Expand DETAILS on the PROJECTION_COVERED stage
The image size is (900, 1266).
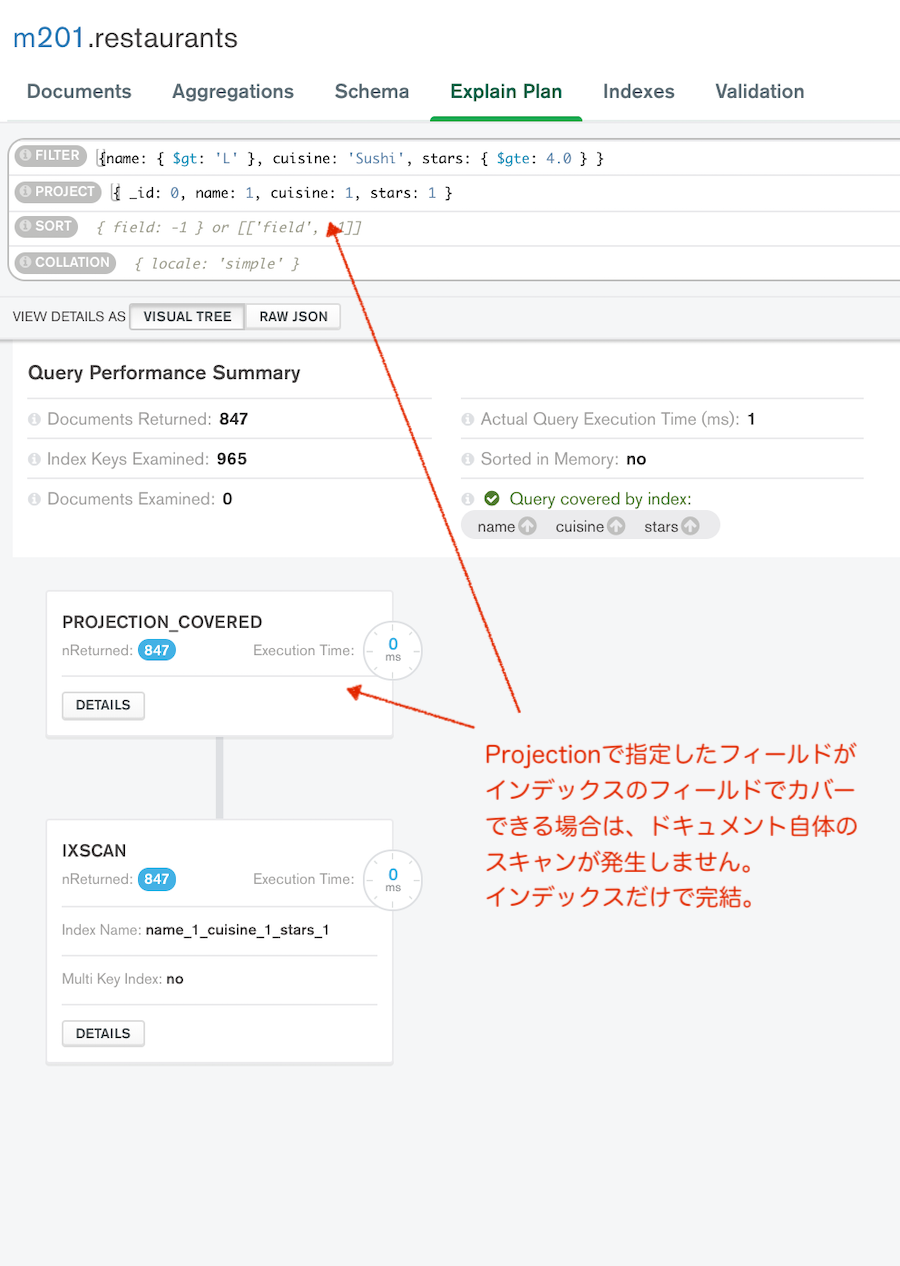tap(103, 705)
